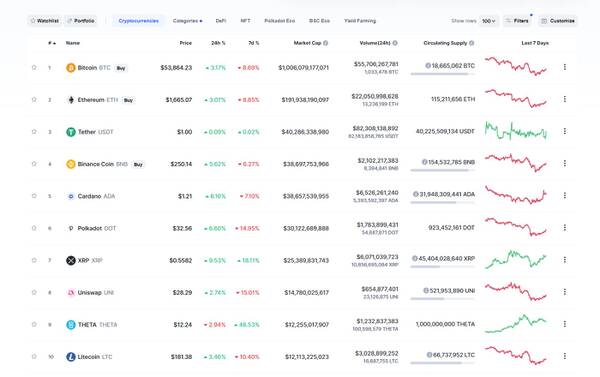Image resolution: width=600 pixels, height=377 pixels.
Task: Open THETA 7-day sparkline chart
Action: (516, 324)
